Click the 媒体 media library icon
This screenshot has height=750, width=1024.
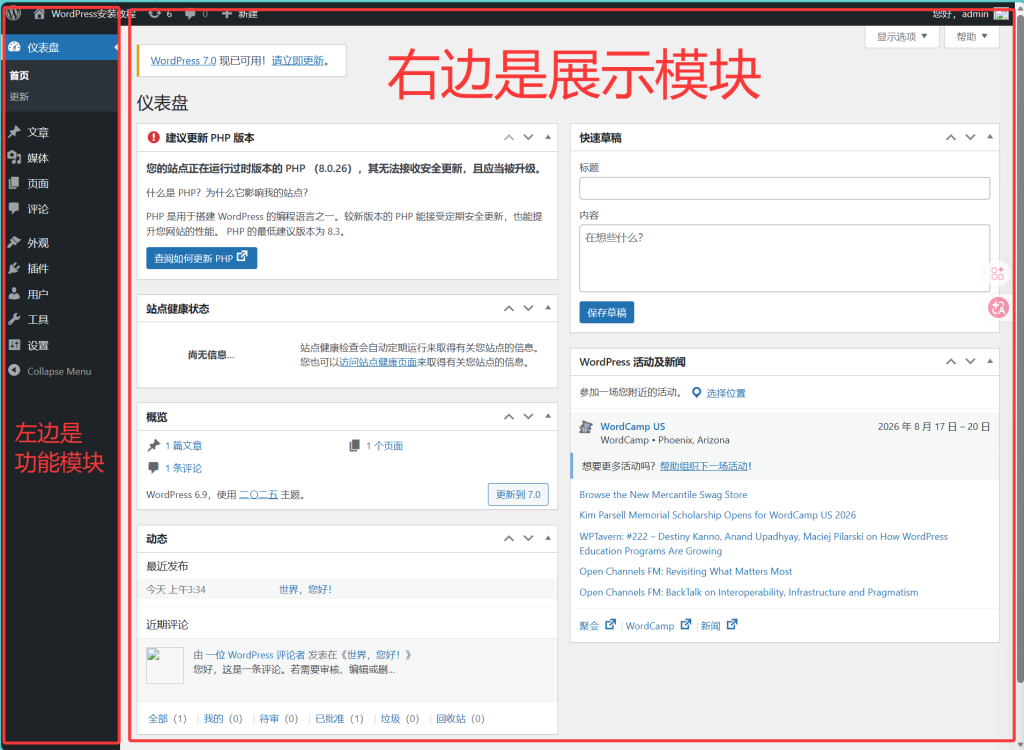(14, 157)
